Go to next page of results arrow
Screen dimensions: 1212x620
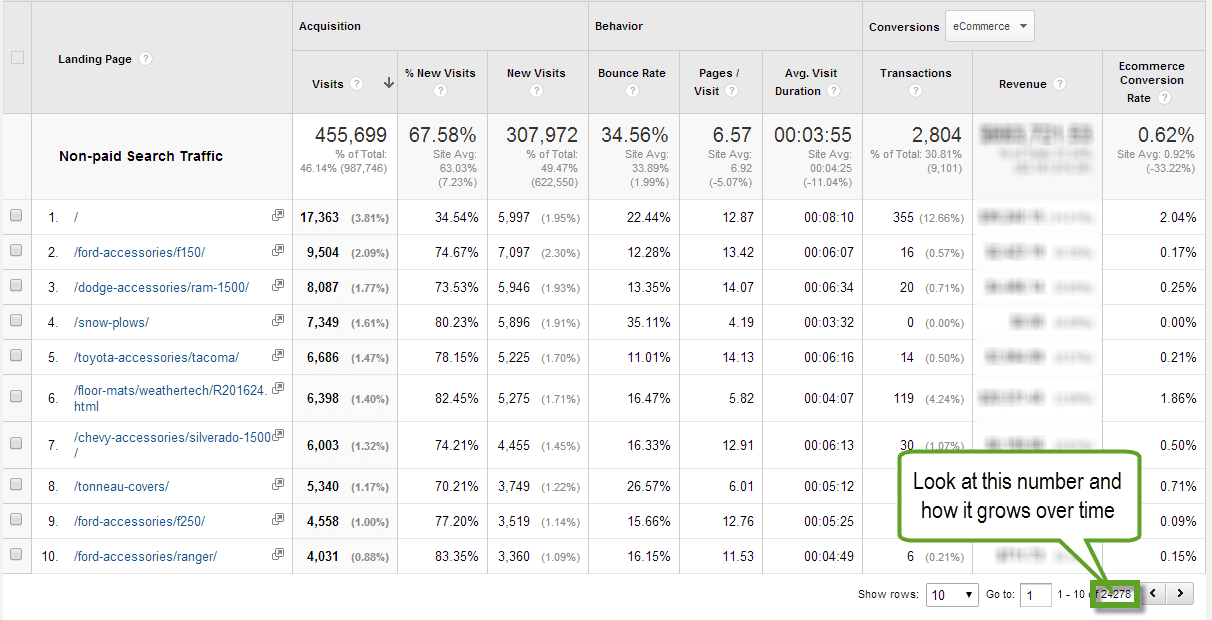click(x=1181, y=594)
